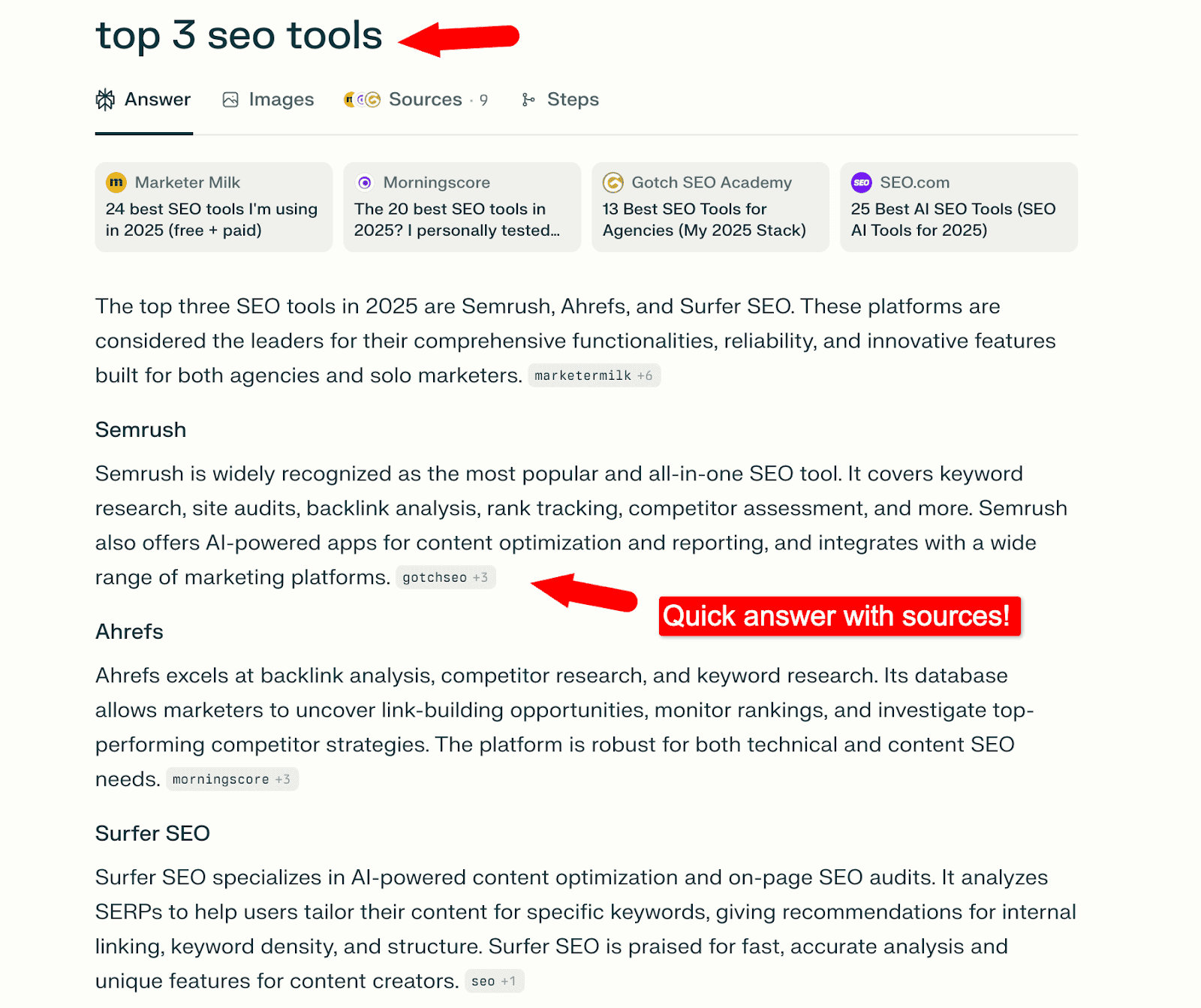The width and height of the screenshot is (1201, 1008).
Task: Click the paragraph starting 'The top three SEO tools'
Action: point(576,341)
